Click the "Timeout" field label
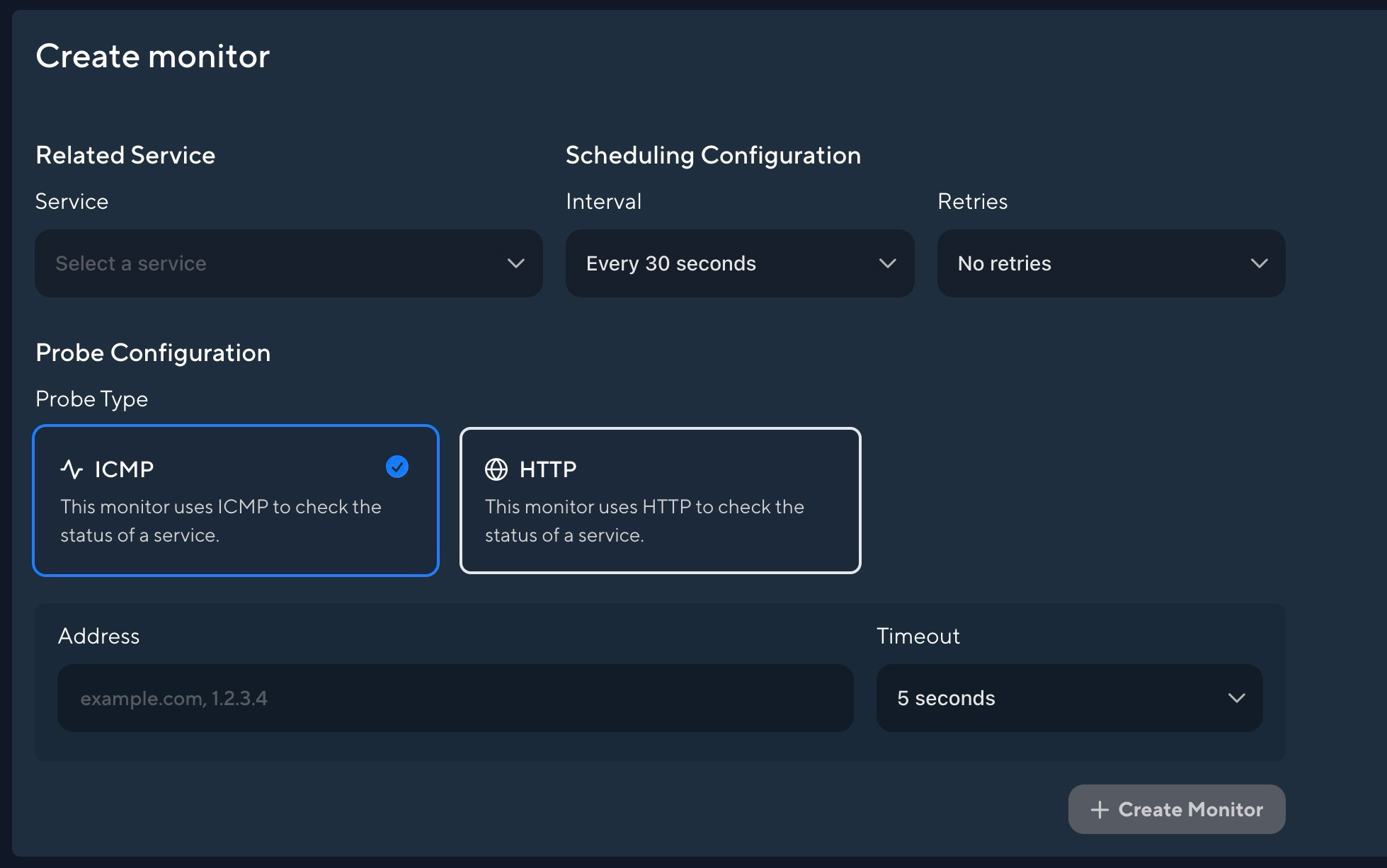The height and width of the screenshot is (868, 1387). [918, 636]
